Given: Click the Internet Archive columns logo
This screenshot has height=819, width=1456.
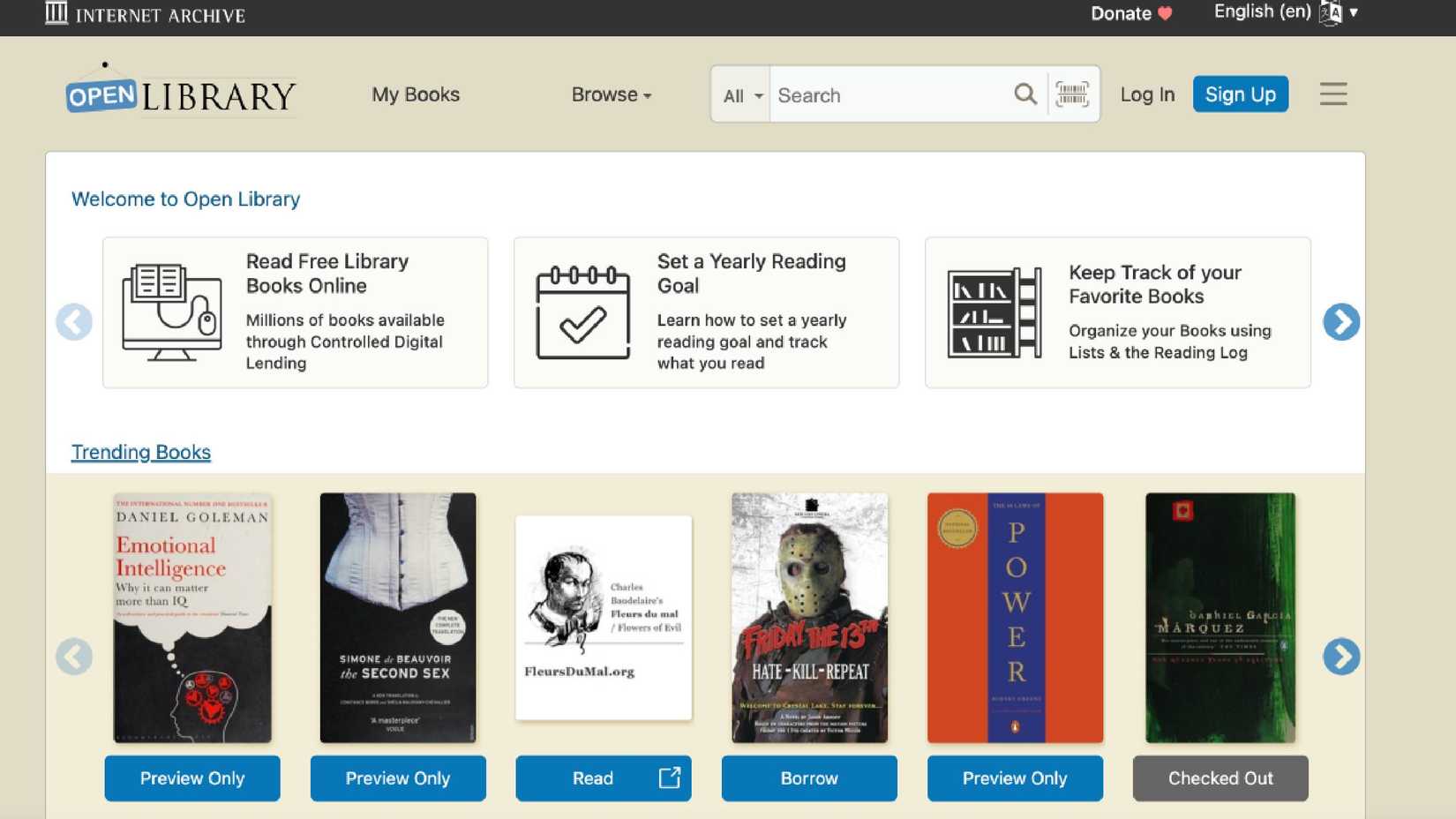Looking at the screenshot, I should pos(56,13).
